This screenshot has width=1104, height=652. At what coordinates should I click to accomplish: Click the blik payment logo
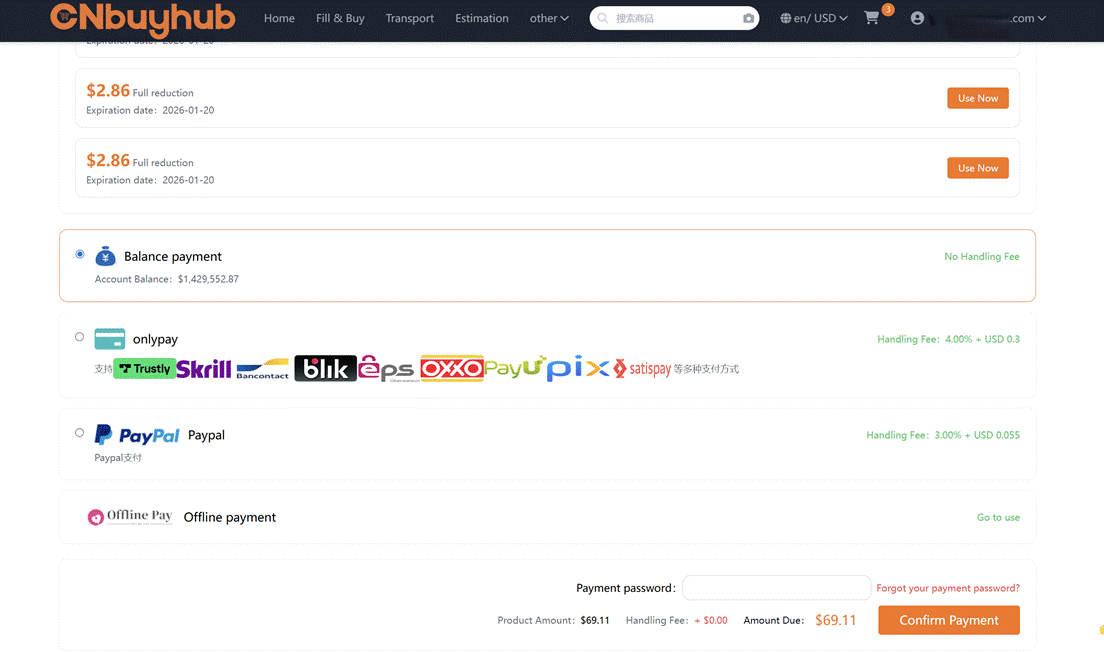pyautogui.click(x=325, y=369)
